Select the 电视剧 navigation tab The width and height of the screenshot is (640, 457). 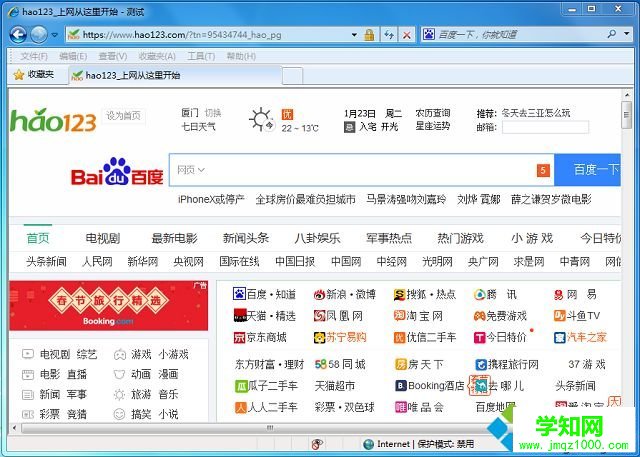pos(103,238)
